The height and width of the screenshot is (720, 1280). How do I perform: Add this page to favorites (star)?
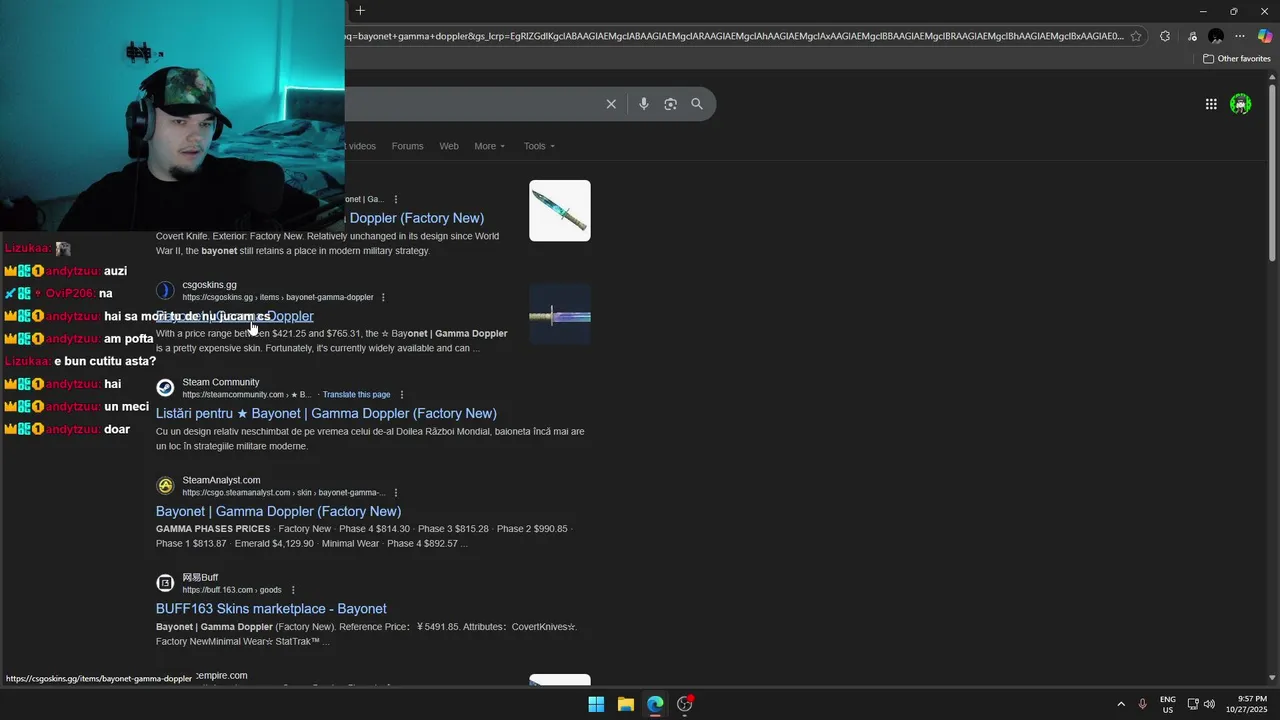(x=1135, y=36)
